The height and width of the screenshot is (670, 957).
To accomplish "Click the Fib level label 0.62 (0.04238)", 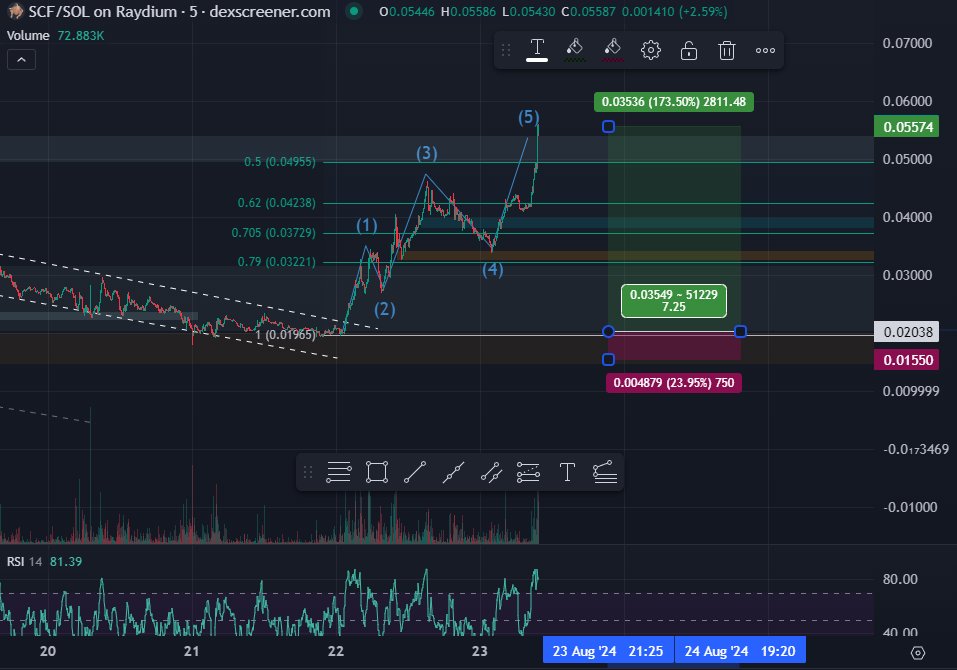I will pyautogui.click(x=276, y=203).
